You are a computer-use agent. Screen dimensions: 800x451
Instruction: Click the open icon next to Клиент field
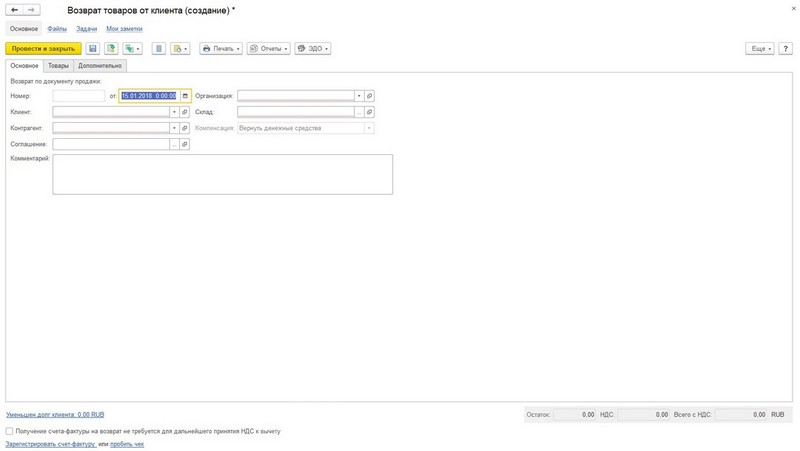pyautogui.click(x=185, y=112)
